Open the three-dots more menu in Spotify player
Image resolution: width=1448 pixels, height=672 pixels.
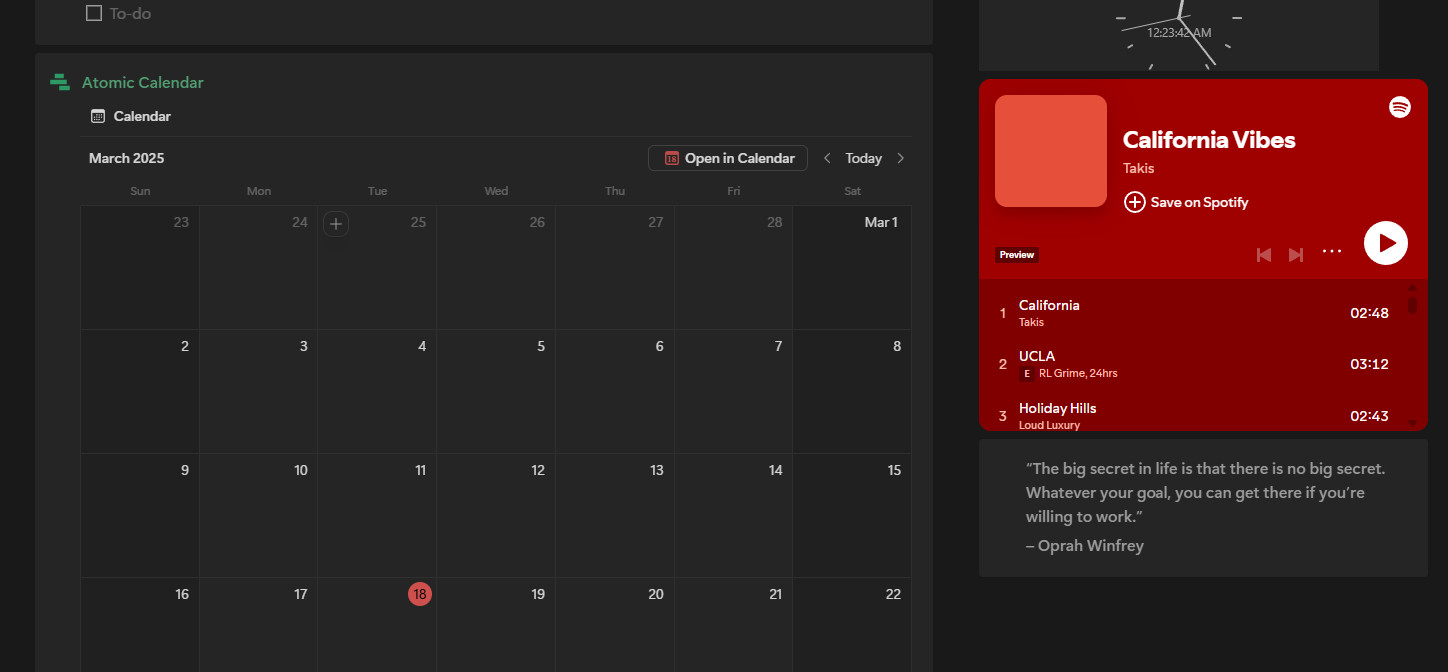coord(1332,252)
